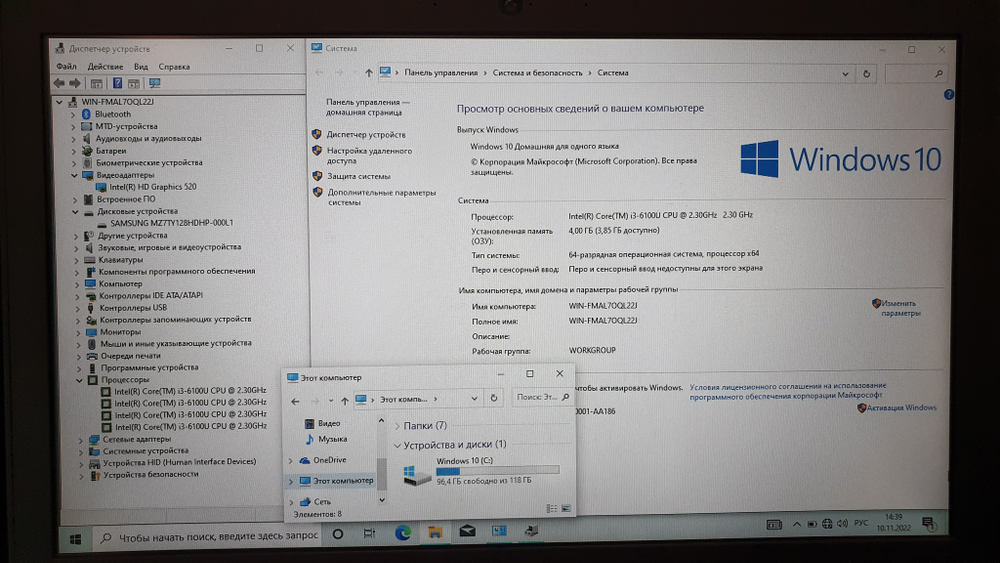Click the volume icon in system tray

coord(842,523)
